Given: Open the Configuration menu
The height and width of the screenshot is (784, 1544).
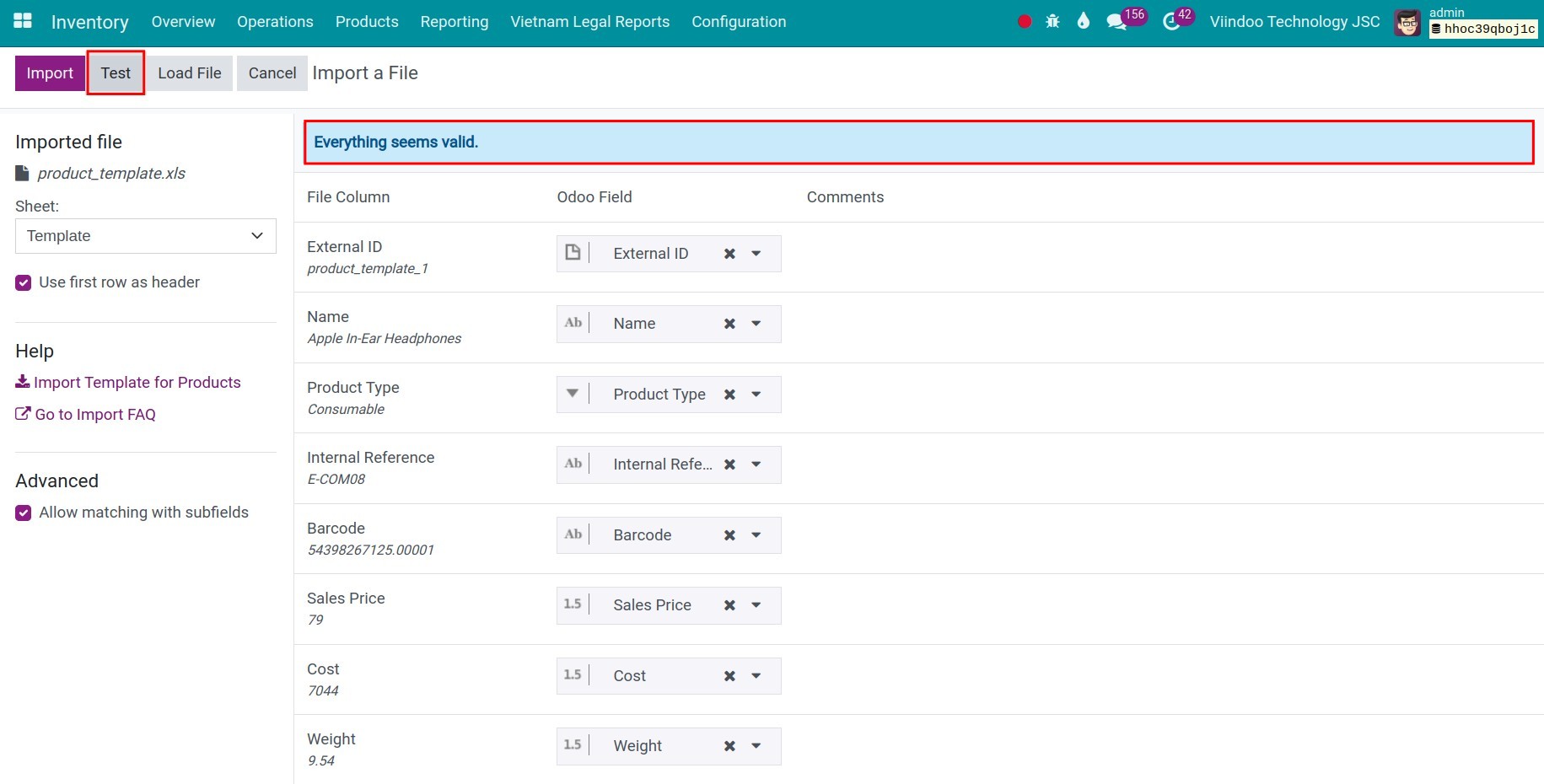Looking at the screenshot, I should coord(739,22).
